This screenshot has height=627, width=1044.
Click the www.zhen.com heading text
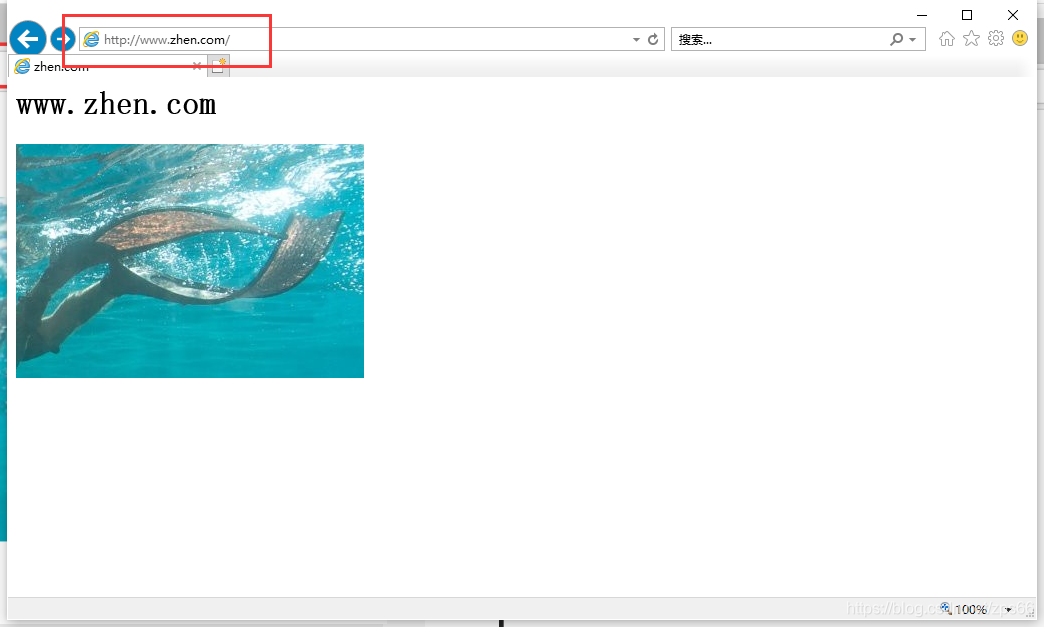tap(117, 104)
